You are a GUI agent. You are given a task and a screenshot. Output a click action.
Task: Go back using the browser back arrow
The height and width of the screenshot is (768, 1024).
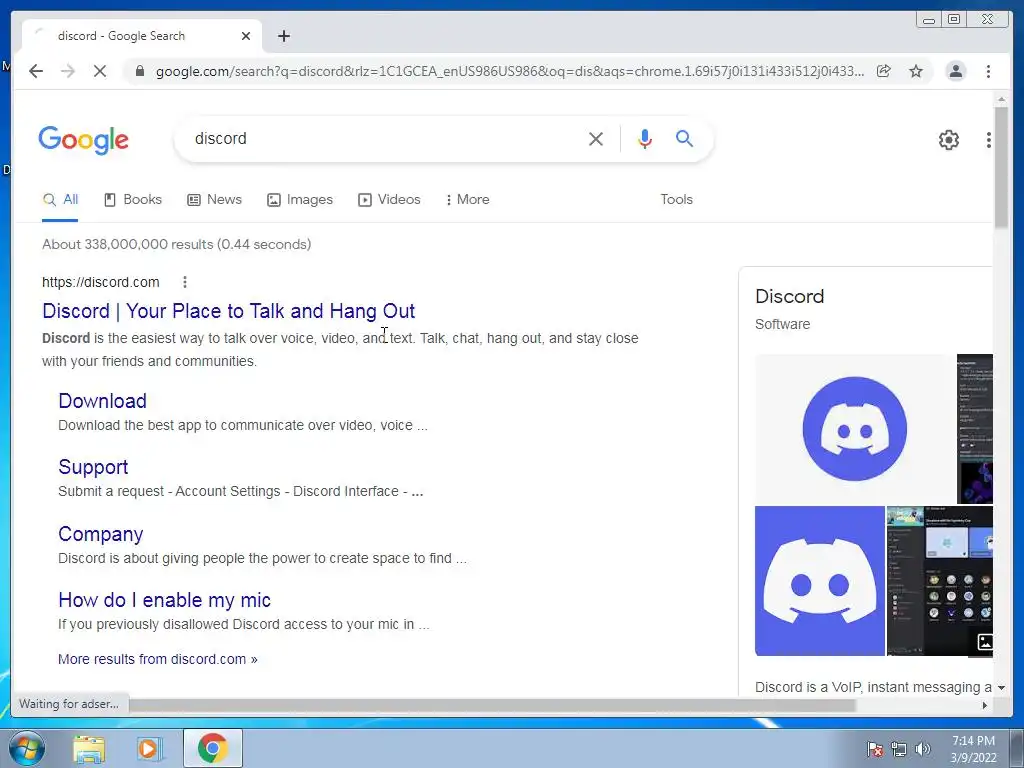click(x=36, y=71)
